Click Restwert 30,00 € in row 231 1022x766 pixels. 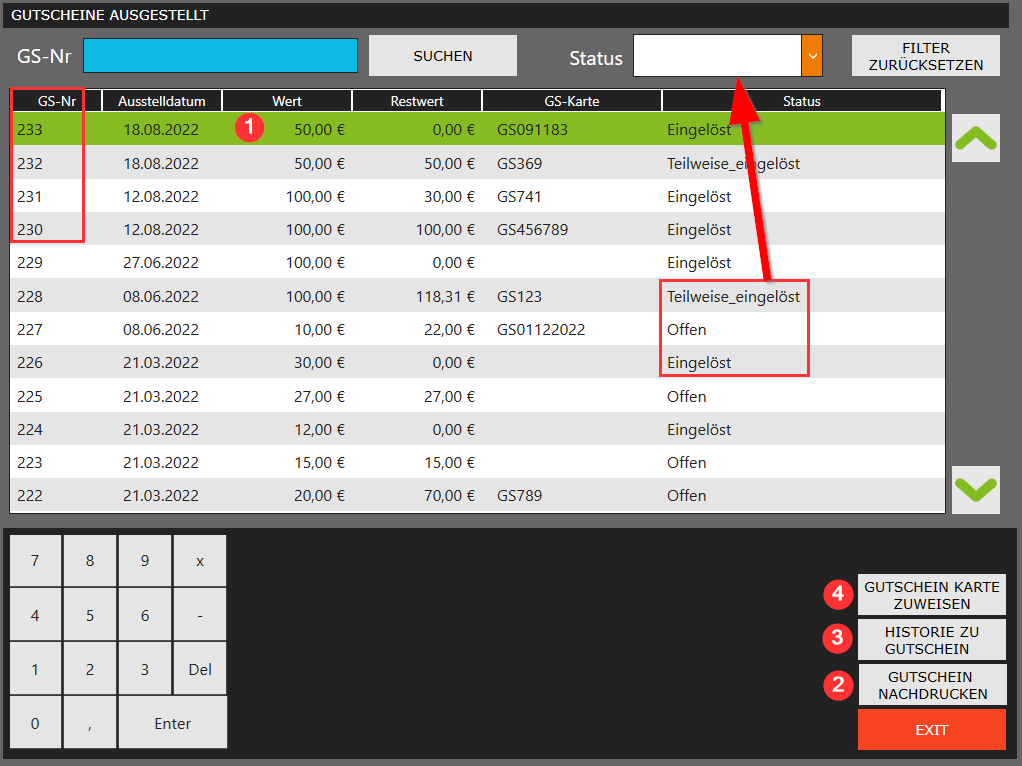pyautogui.click(x=449, y=197)
